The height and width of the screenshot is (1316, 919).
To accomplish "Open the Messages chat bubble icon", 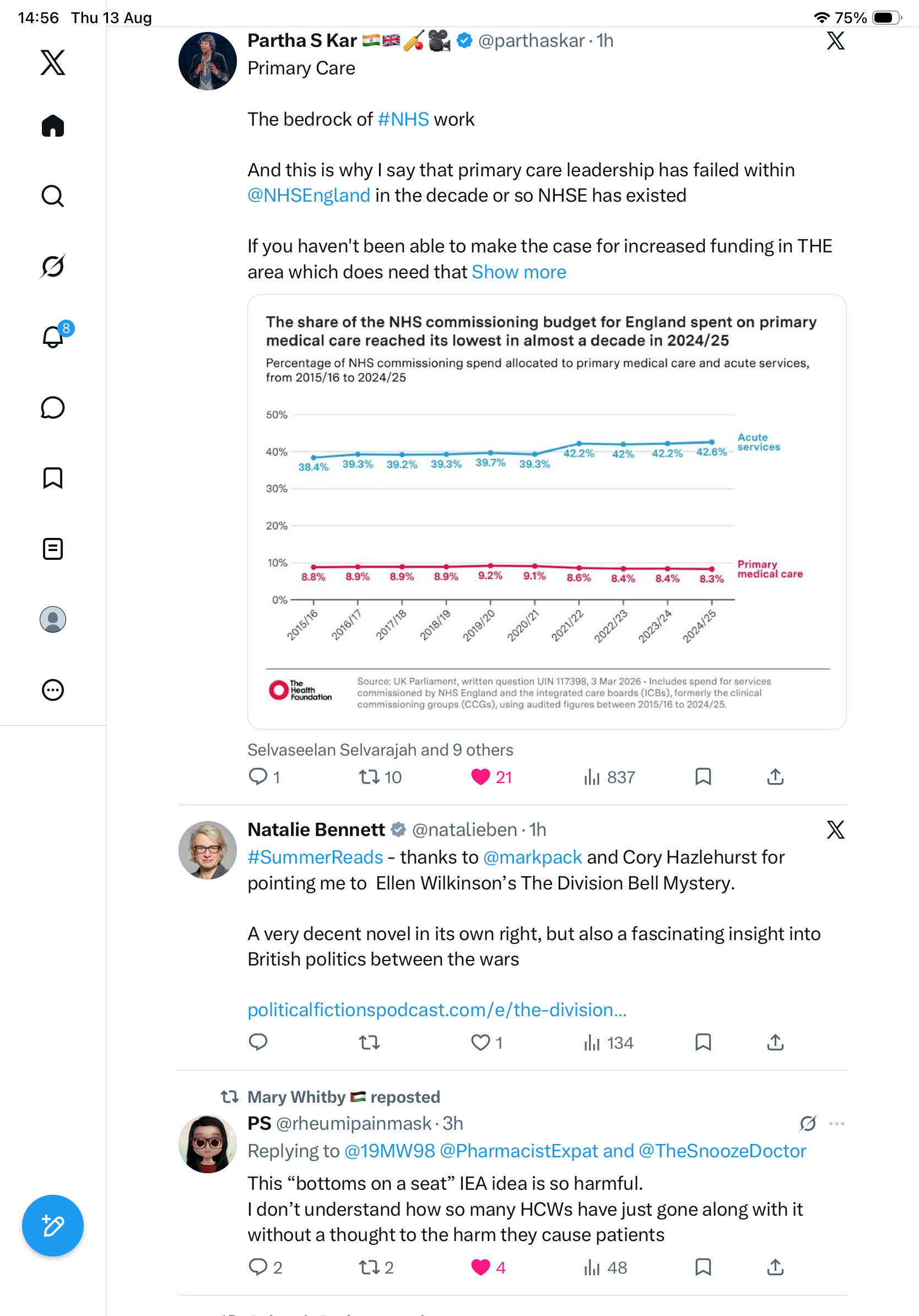I will tap(53, 407).
